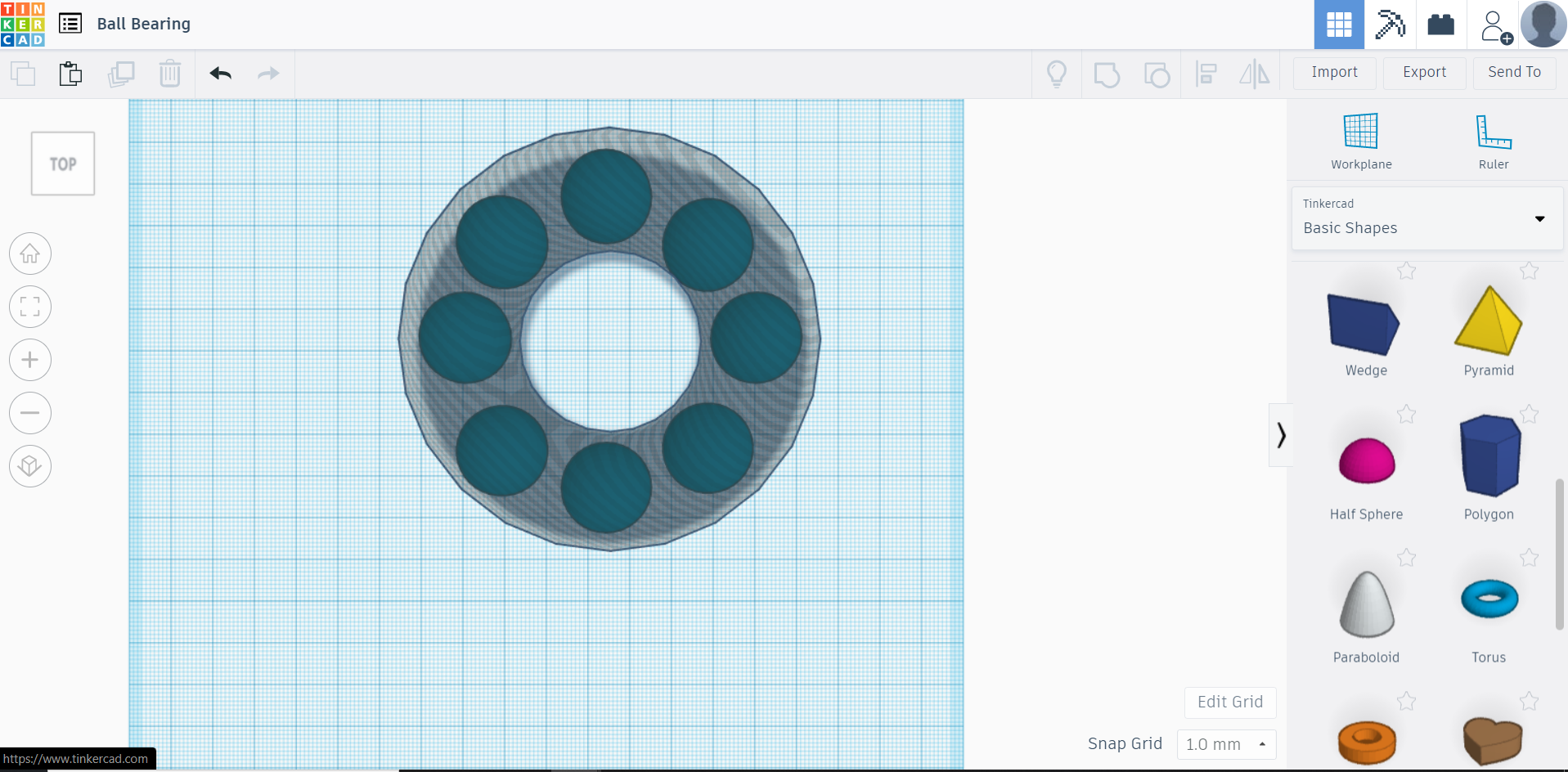
Task: Click the TOP view cube
Action: pyautogui.click(x=63, y=164)
